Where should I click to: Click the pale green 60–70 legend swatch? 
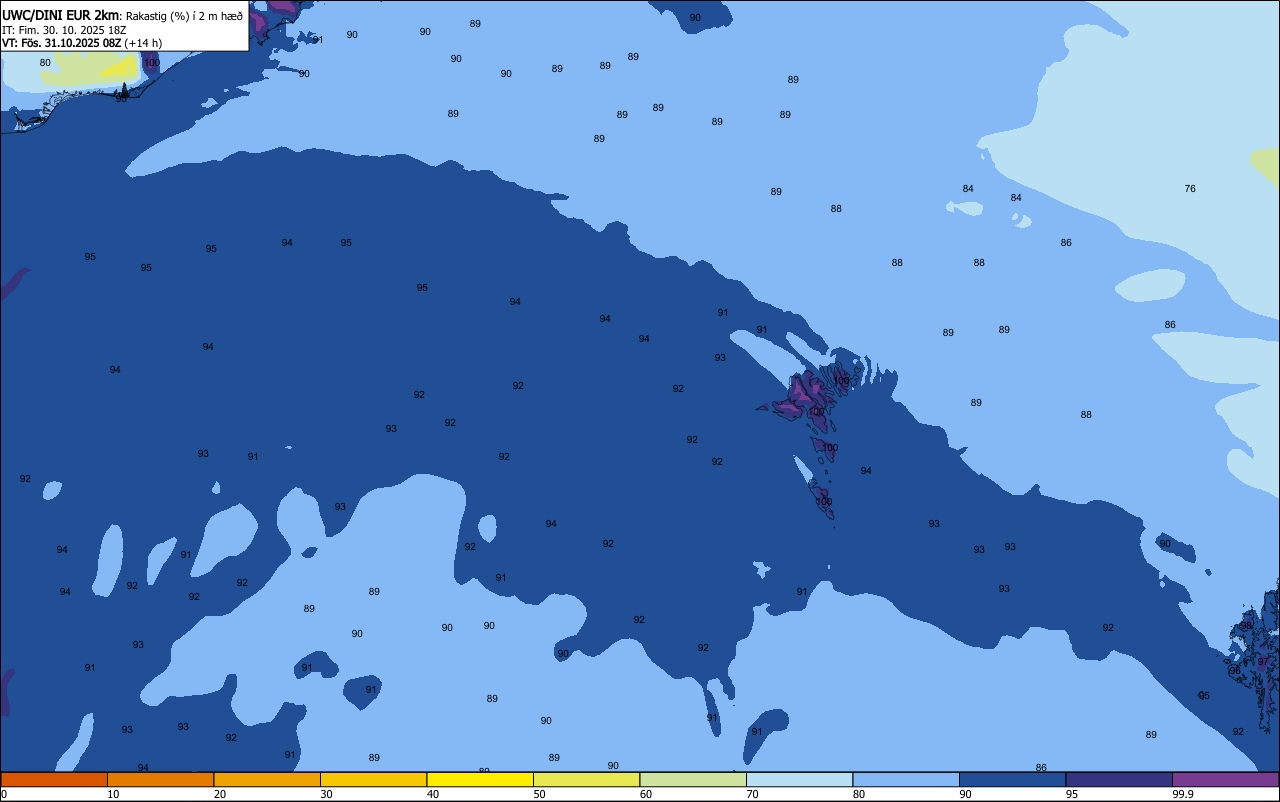tap(693, 779)
